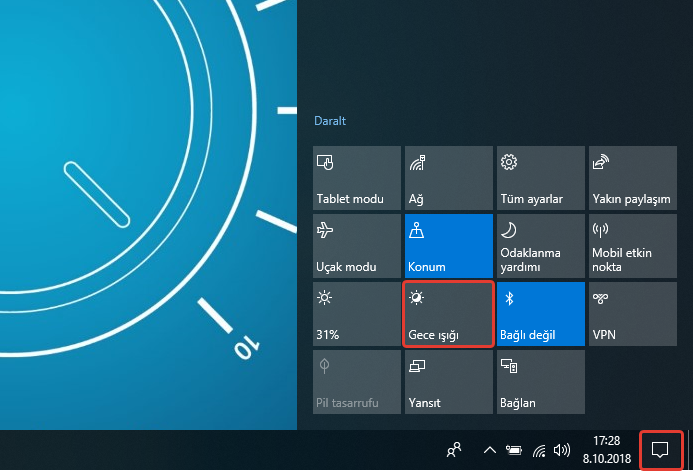Click the taskbar clock showing 17:28
This screenshot has width=693, height=471.
(x=606, y=450)
